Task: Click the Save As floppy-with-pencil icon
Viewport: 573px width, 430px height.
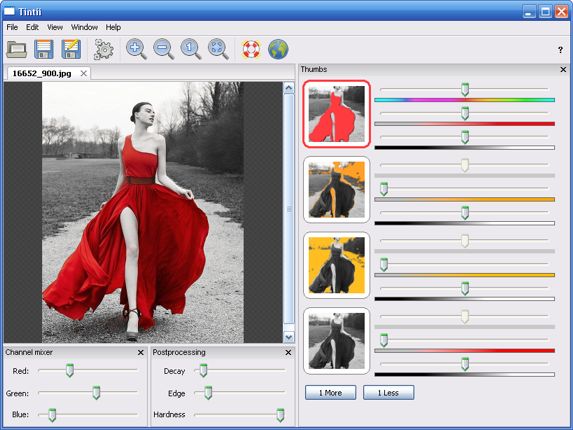Action: tap(71, 49)
